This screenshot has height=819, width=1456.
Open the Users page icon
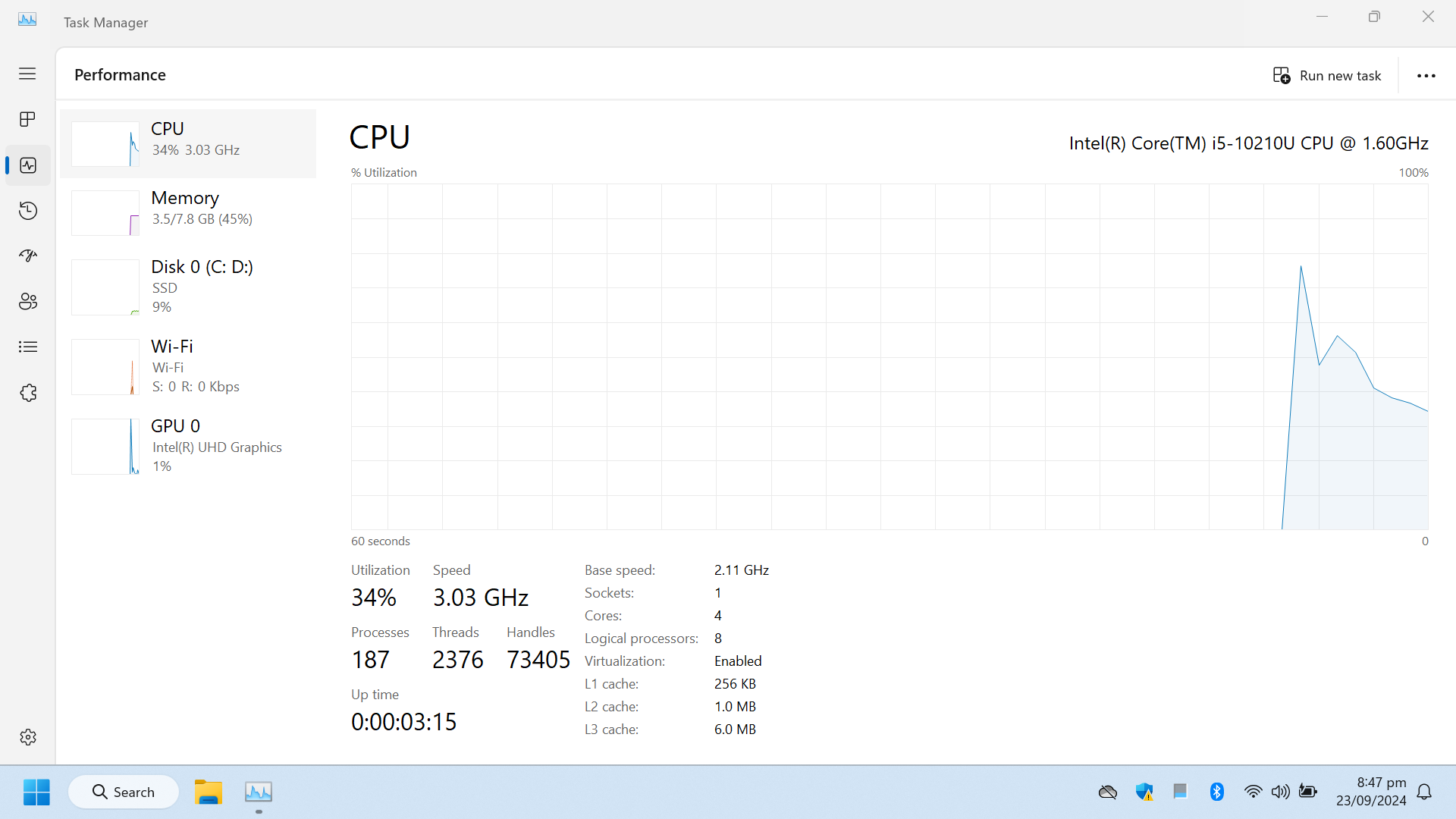pyautogui.click(x=28, y=301)
